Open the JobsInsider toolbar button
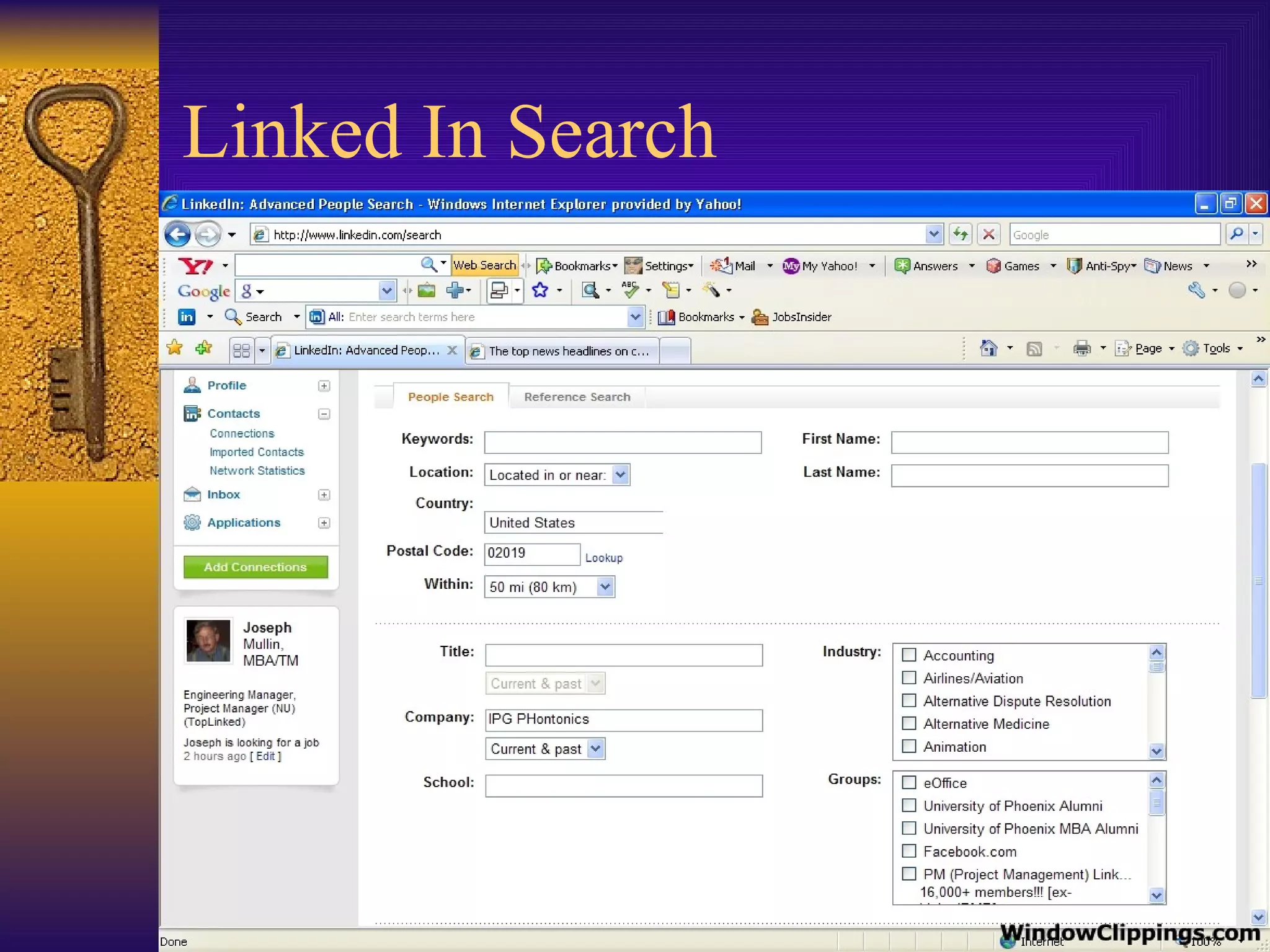 click(x=791, y=317)
